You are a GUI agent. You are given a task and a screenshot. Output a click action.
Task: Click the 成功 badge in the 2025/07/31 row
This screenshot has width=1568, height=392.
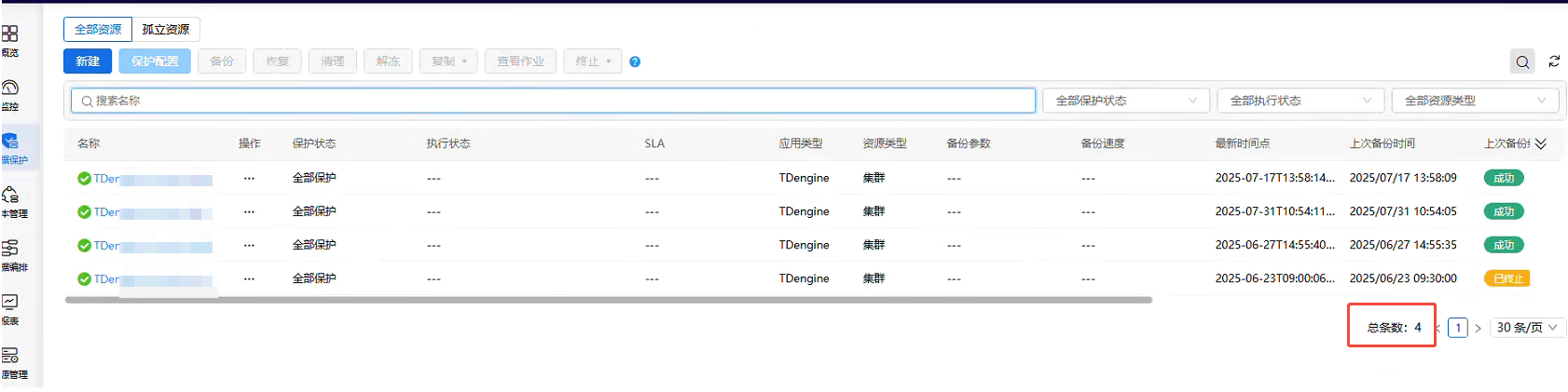click(1504, 211)
